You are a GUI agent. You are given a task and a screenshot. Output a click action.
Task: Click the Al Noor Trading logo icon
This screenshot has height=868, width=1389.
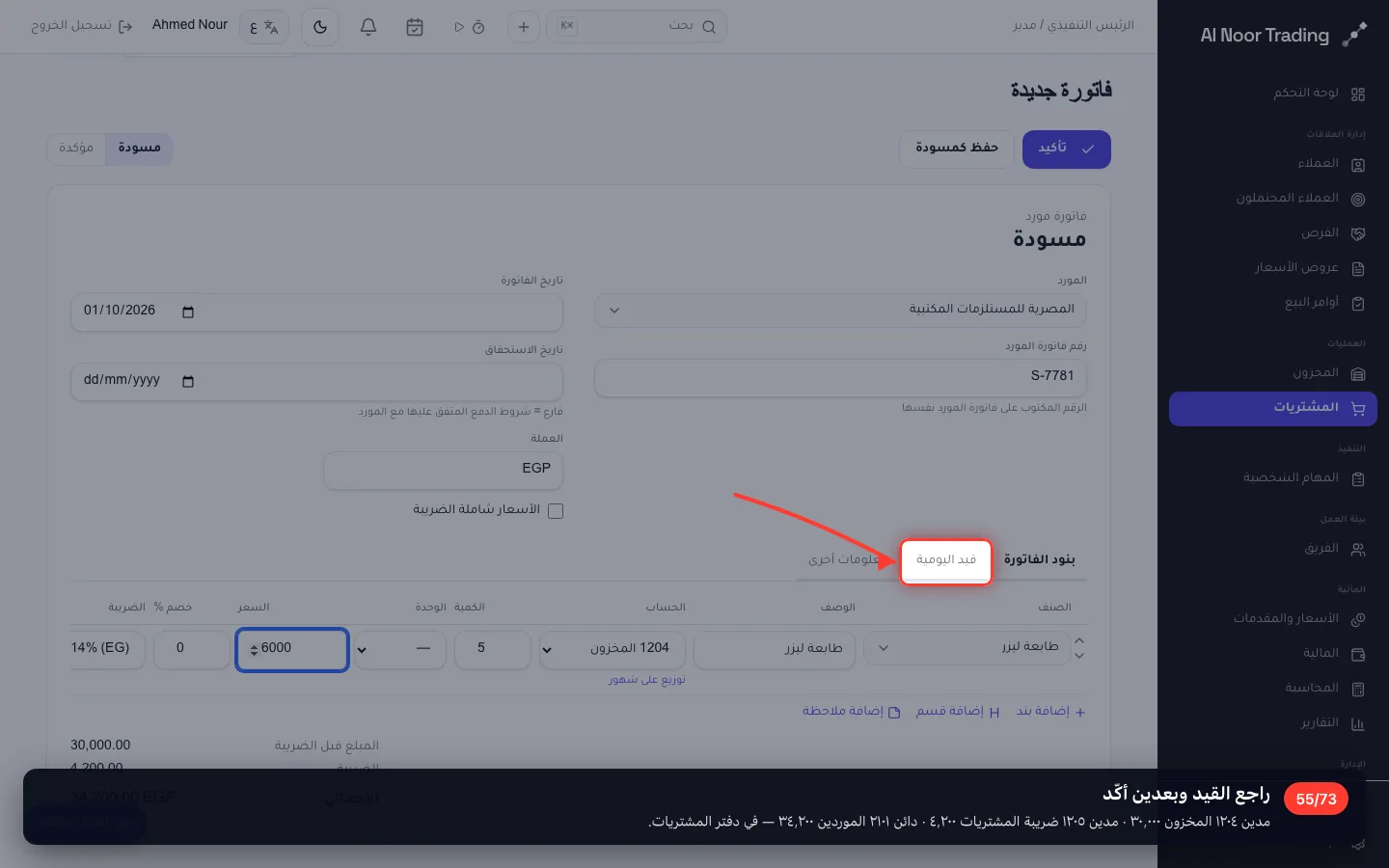1354,35
